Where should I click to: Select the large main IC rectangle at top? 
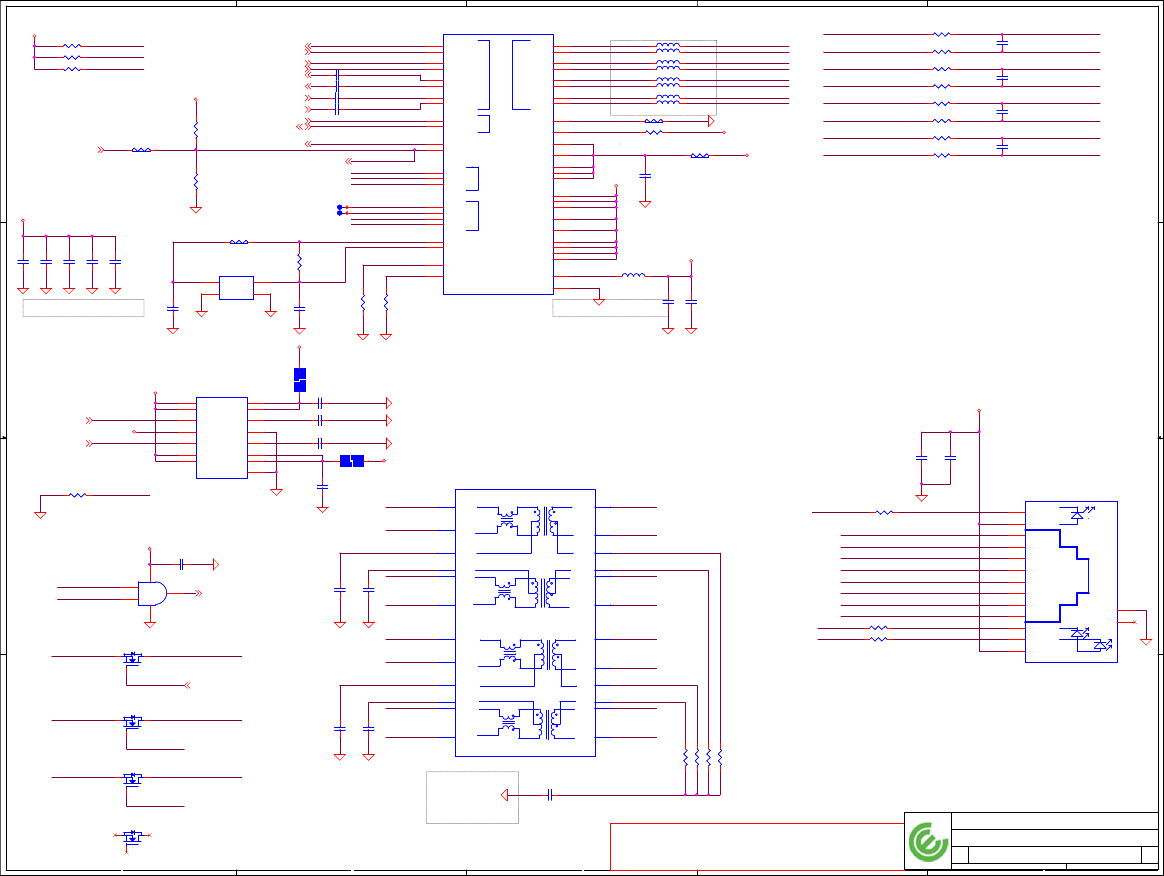point(498,164)
